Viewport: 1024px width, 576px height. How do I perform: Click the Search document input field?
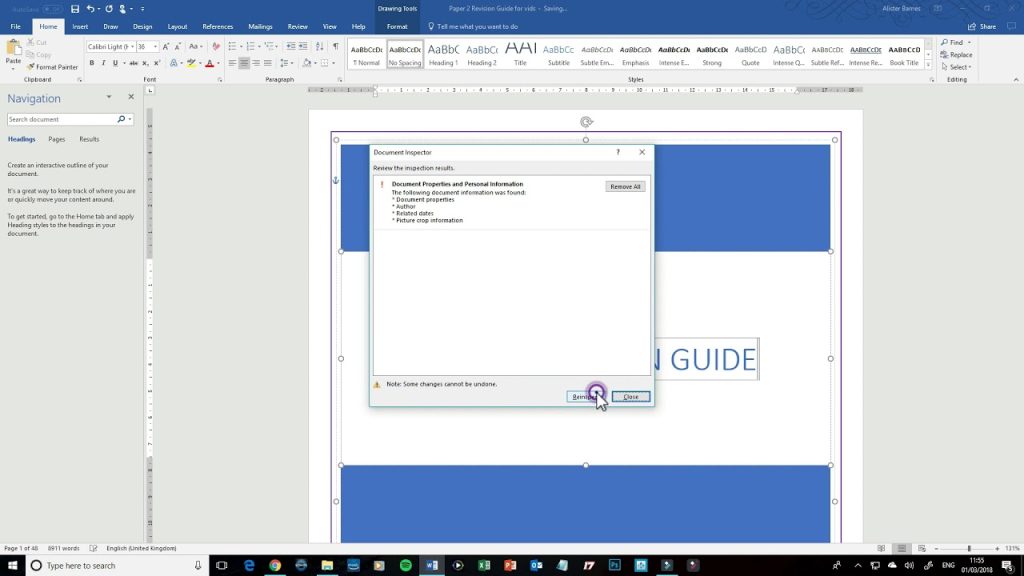[62, 119]
